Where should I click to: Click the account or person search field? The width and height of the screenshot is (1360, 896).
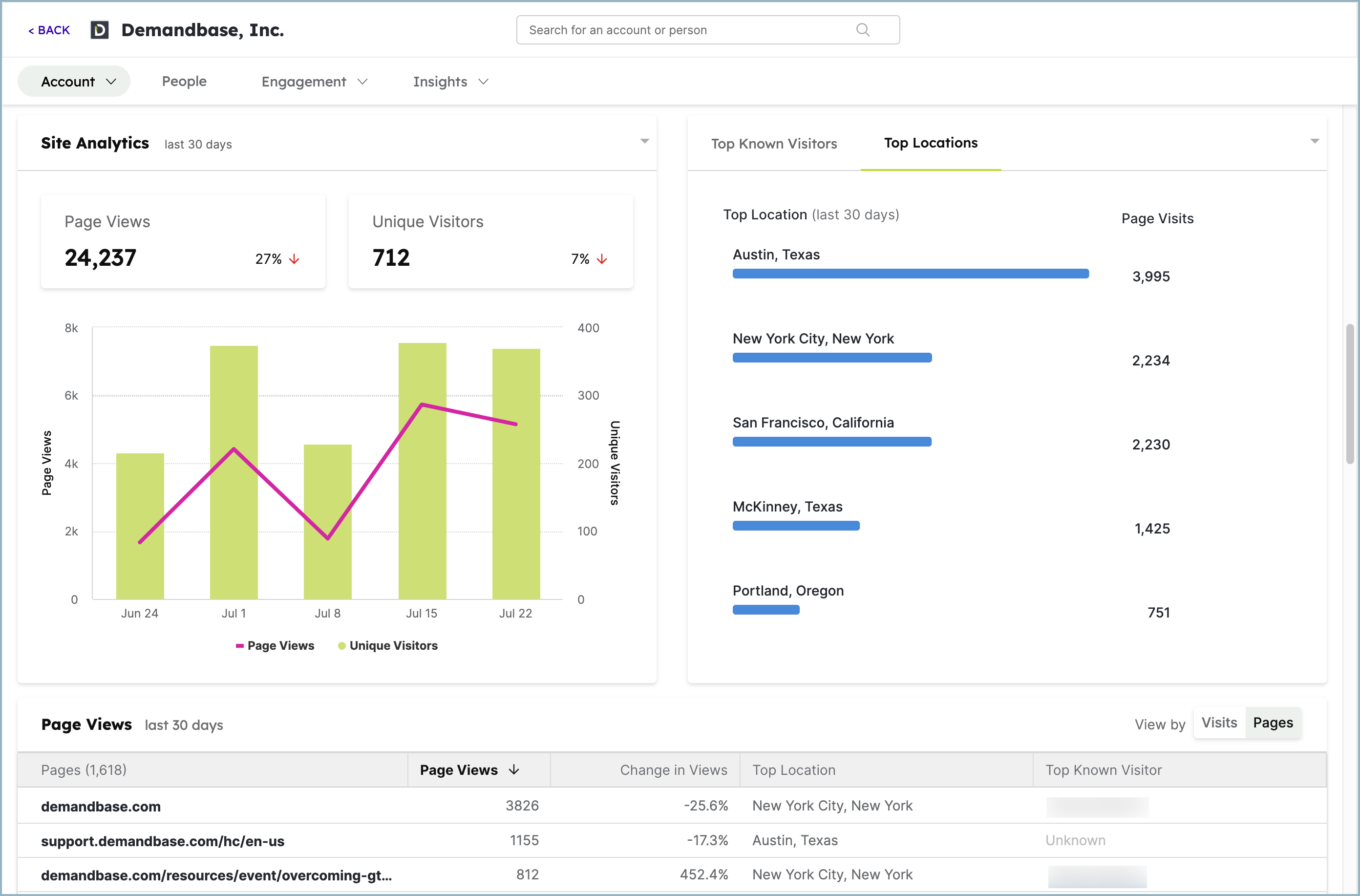coord(708,30)
